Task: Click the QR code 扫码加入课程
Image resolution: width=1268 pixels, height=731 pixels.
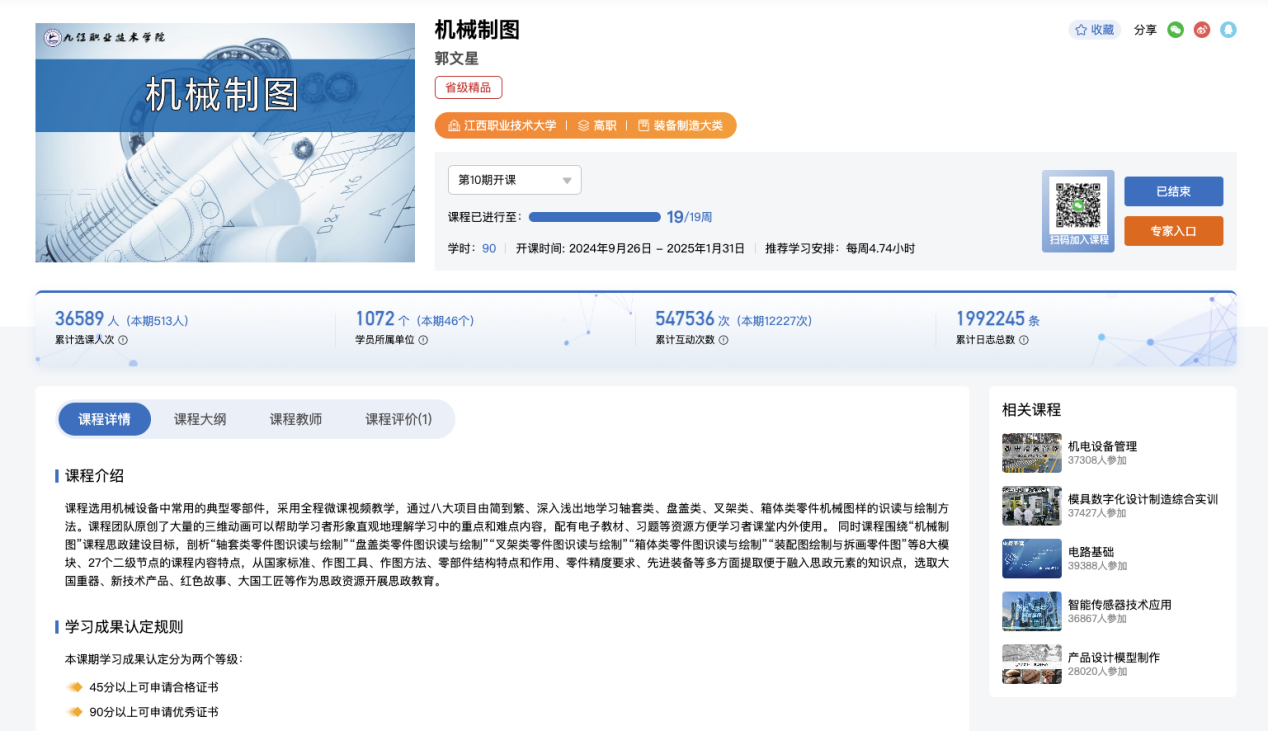Action: (1078, 206)
